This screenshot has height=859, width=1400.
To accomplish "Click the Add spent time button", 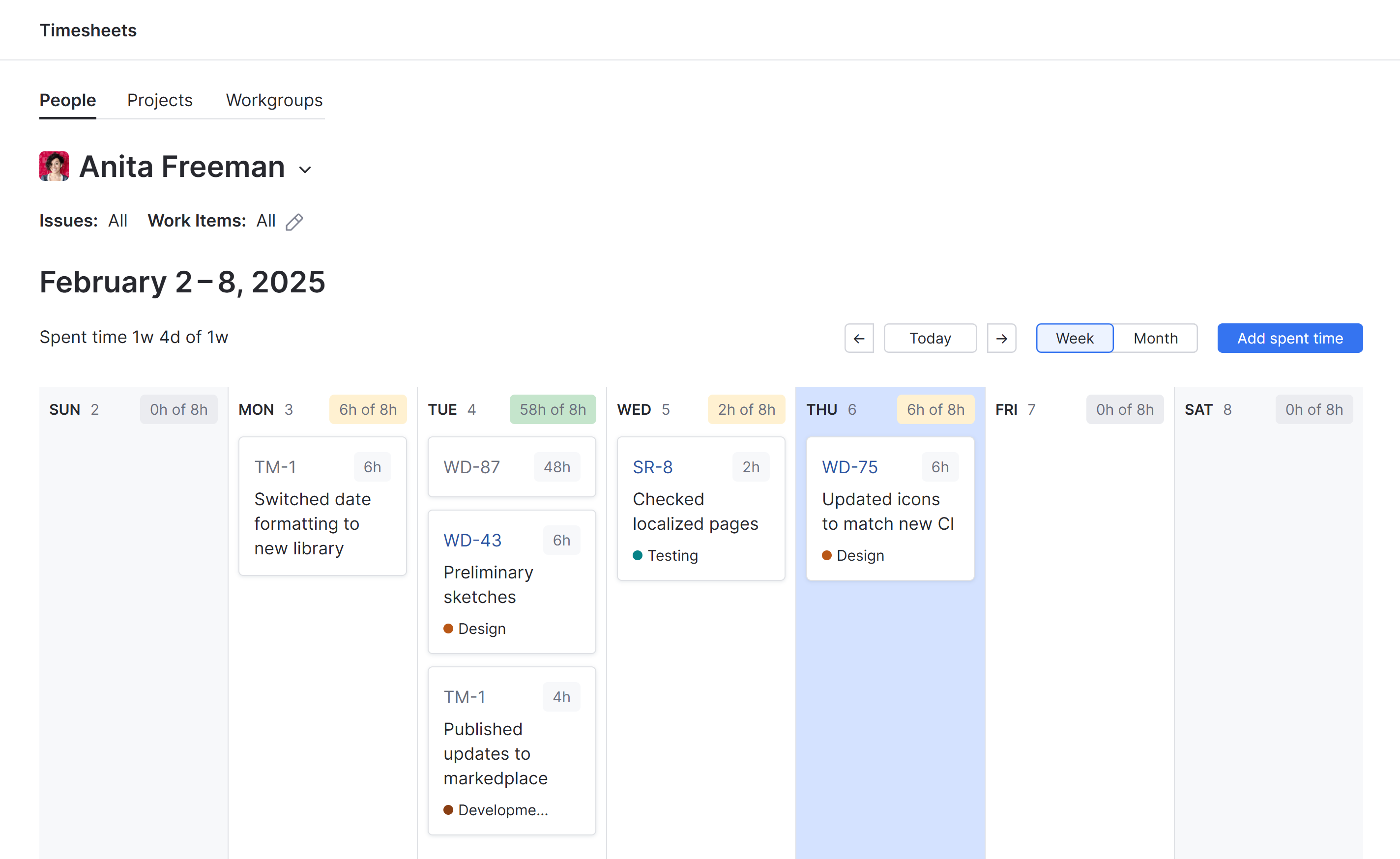I will click(1289, 338).
